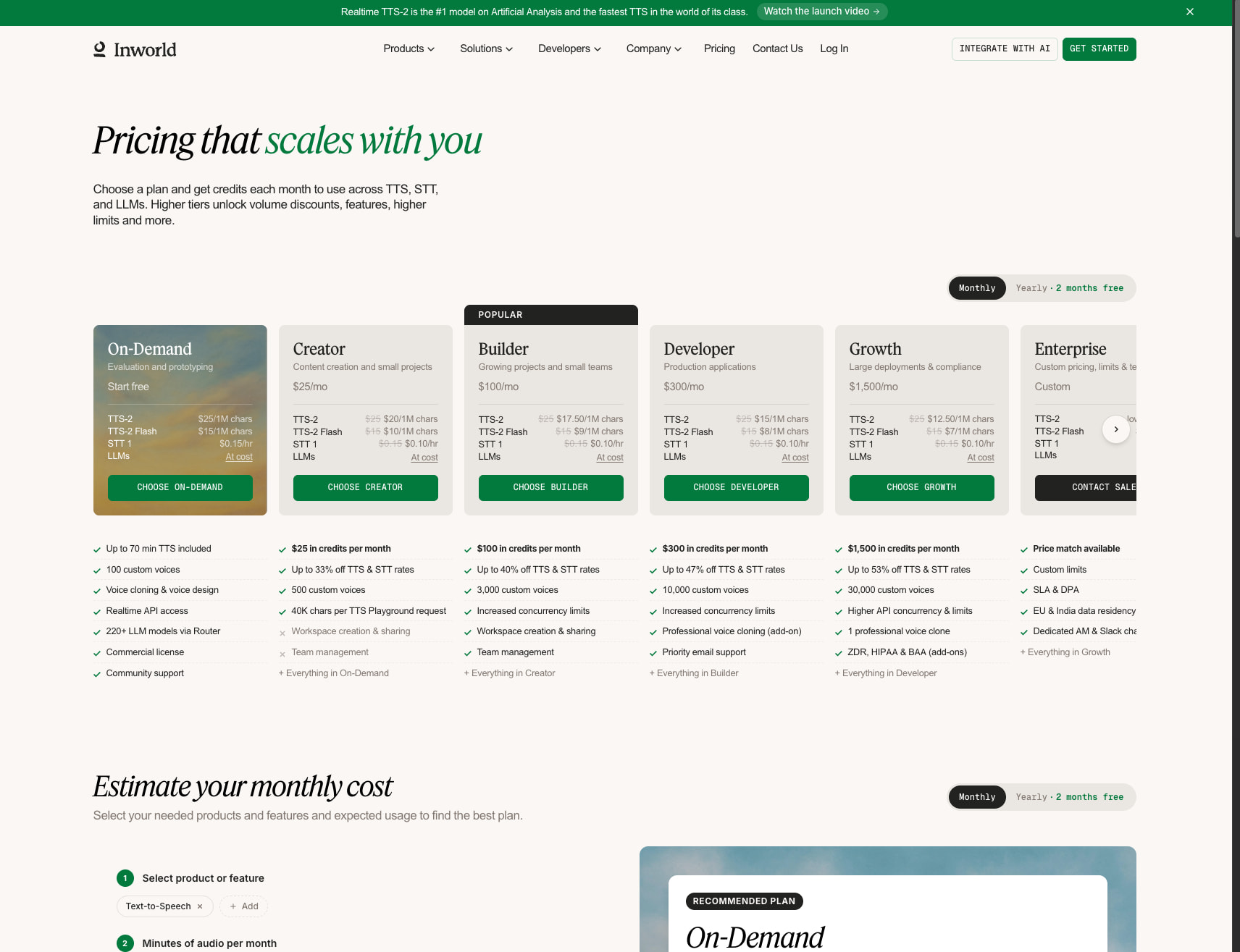Click the next-plan carousel arrow
1240x952 pixels.
point(1116,429)
